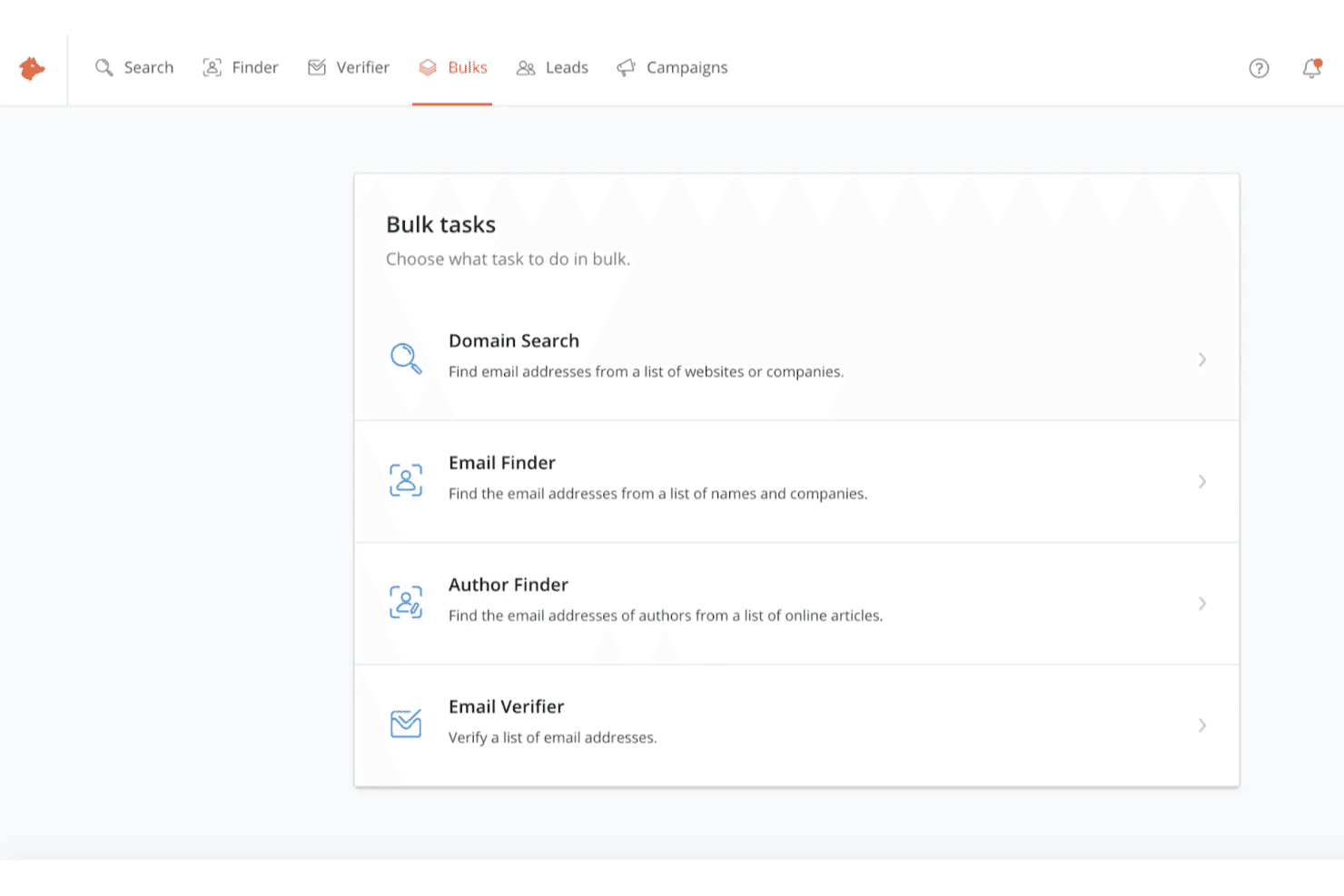The image size is (1344, 896).
Task: Expand the Author Finder row chevron
Action: click(1201, 603)
